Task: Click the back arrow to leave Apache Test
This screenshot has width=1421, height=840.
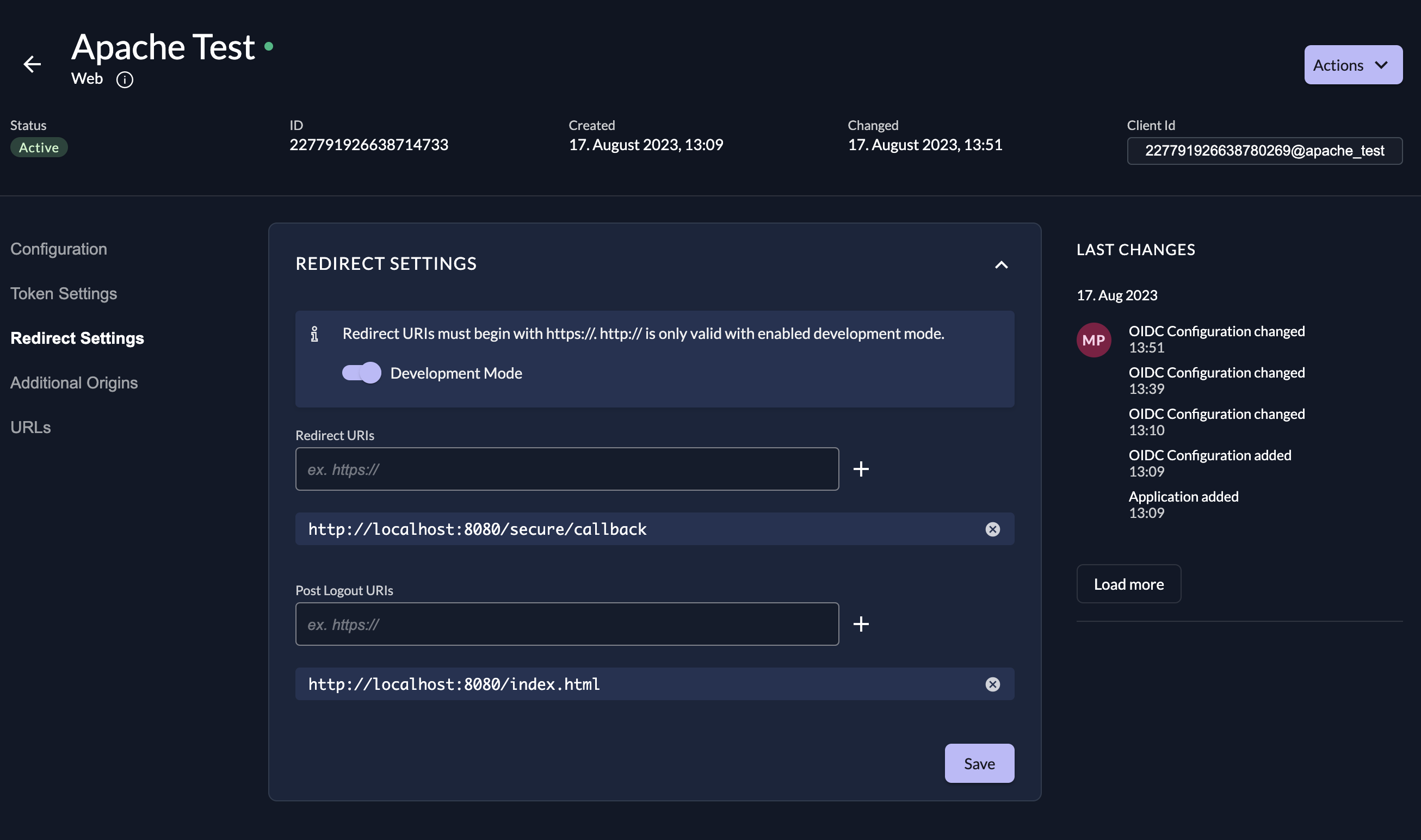Action: point(32,64)
